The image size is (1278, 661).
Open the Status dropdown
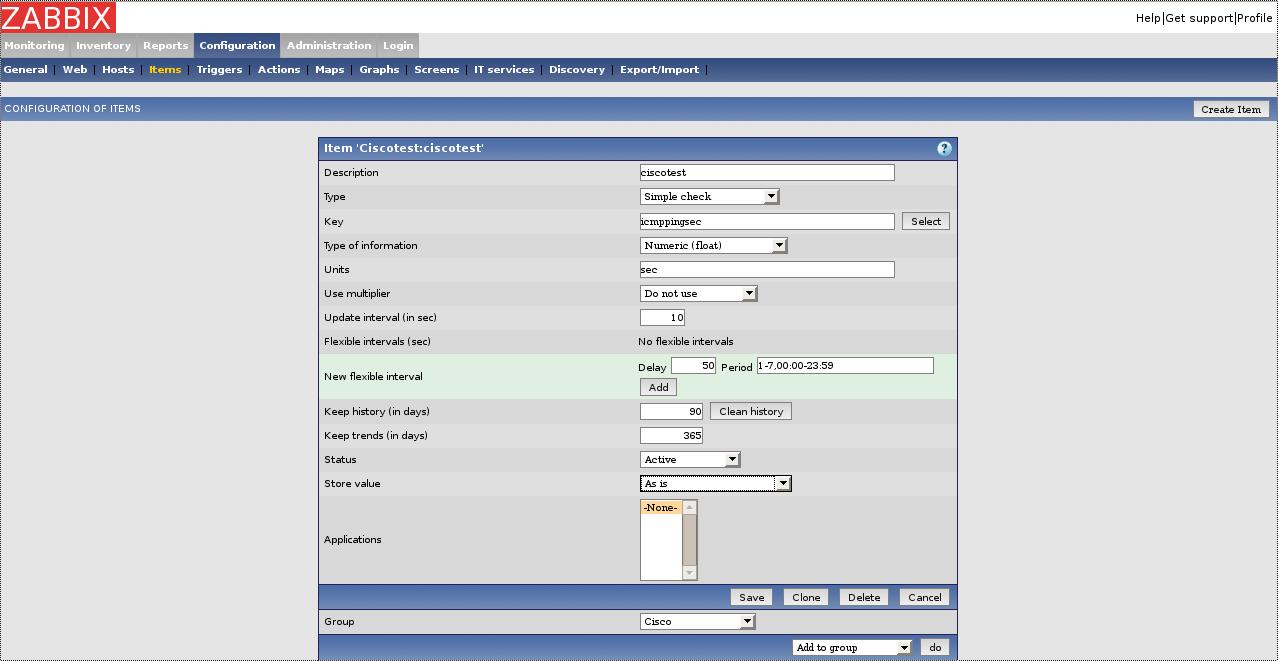tap(689, 459)
